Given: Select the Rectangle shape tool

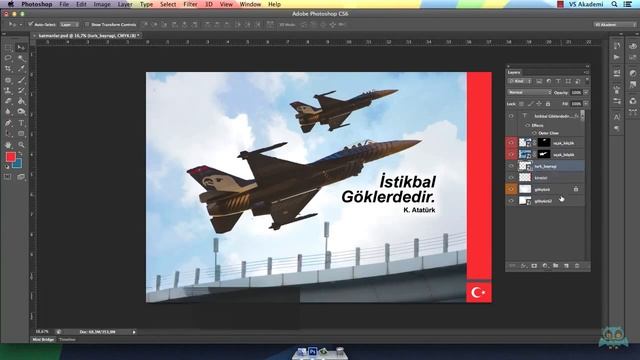Looking at the screenshot, I should tap(21, 133).
